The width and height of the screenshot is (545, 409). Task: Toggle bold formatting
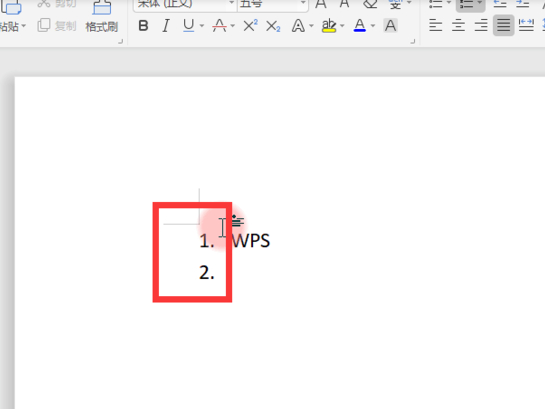143,26
